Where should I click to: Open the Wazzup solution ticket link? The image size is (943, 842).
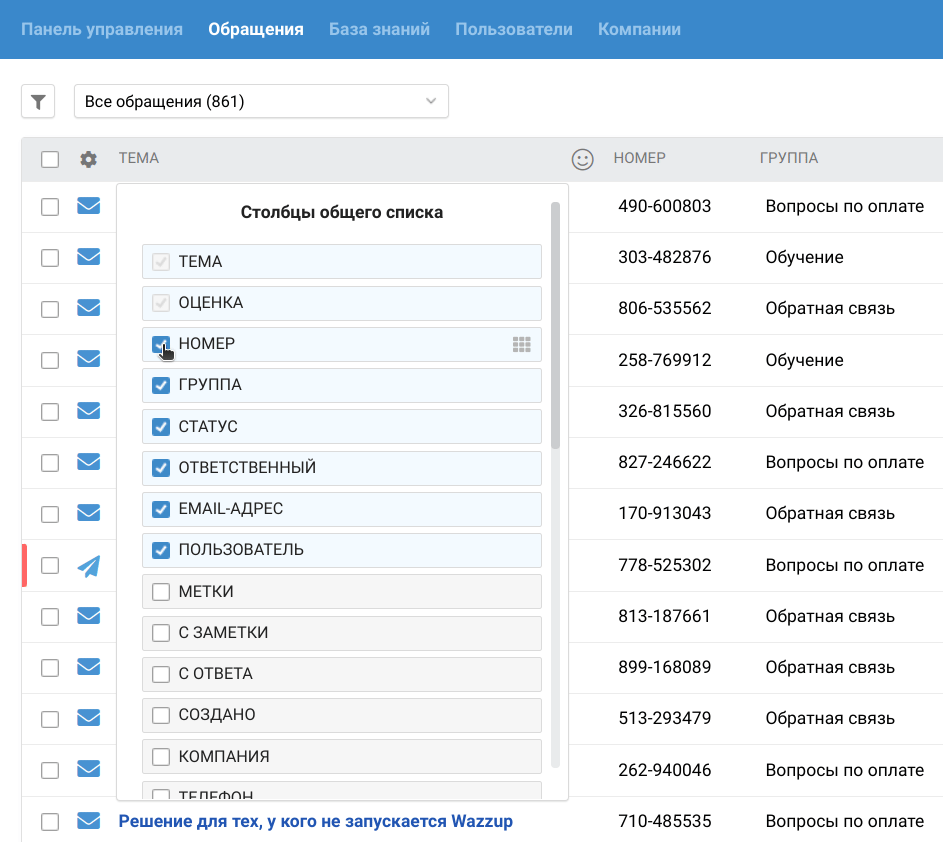tap(315, 822)
